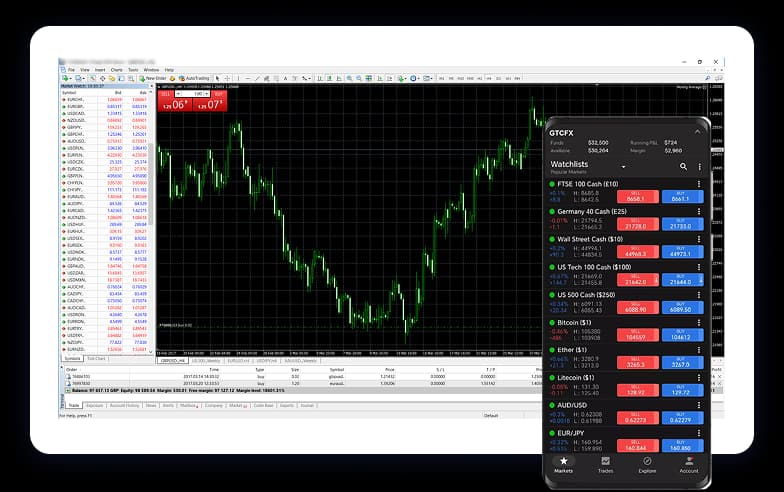Click the zoom out magnifier icon
This screenshot has width=784, height=492.
coord(358,78)
